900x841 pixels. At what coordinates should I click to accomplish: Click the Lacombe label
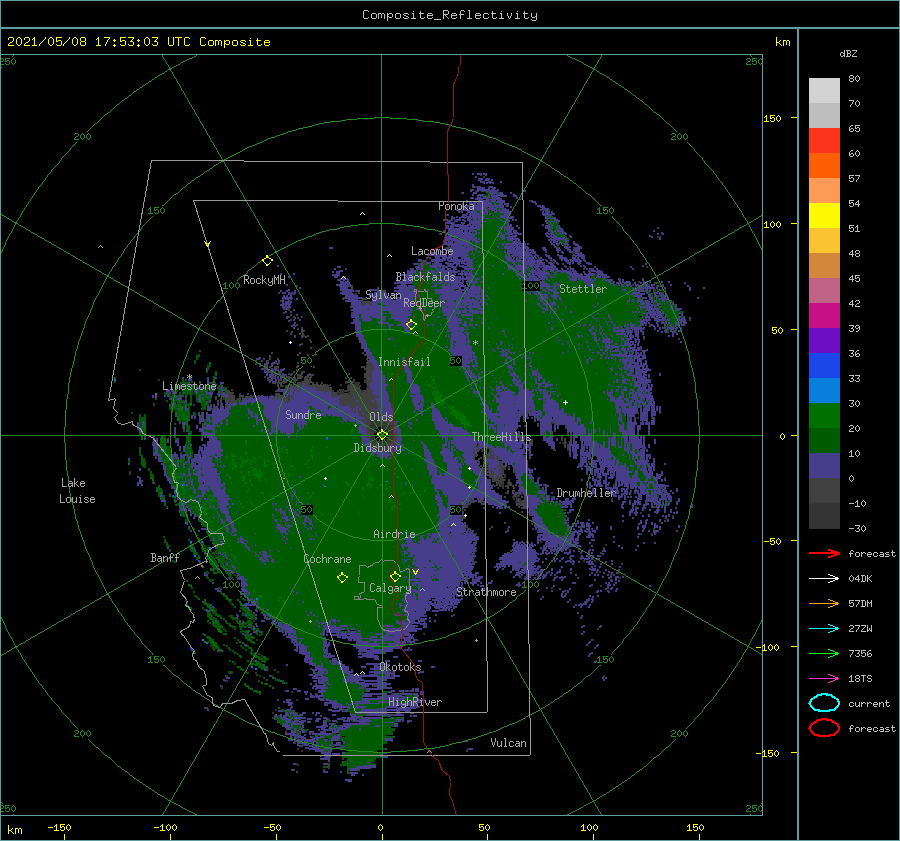click(x=432, y=251)
